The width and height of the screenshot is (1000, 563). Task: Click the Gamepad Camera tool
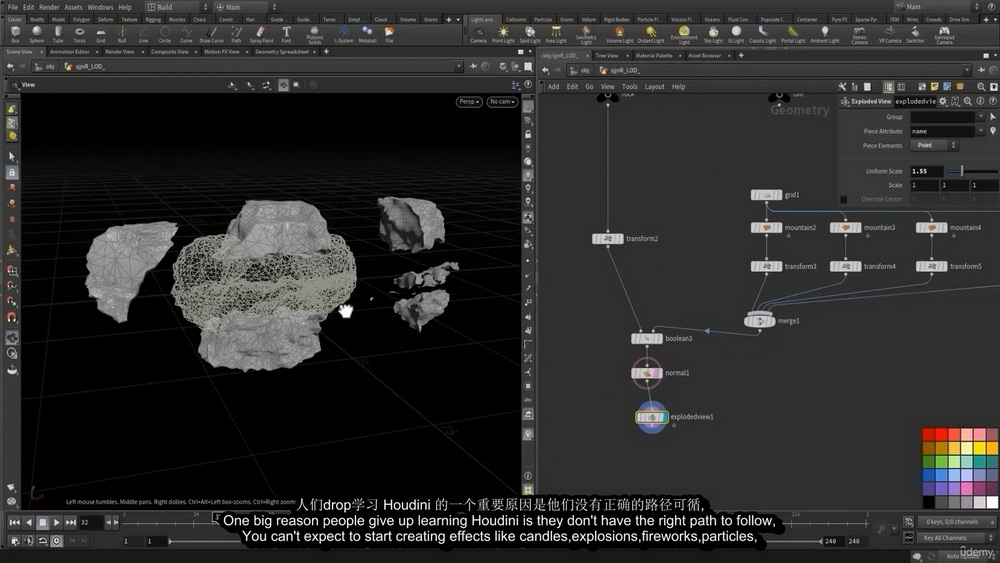click(945, 35)
